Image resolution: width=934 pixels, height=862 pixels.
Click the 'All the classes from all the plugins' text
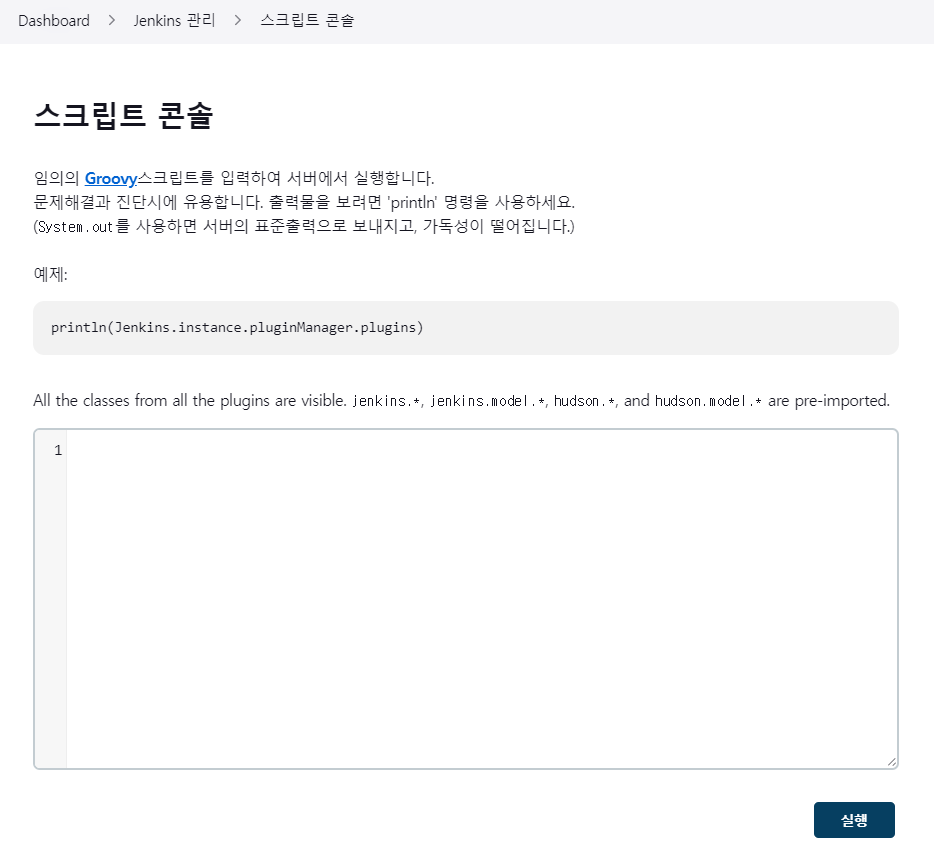tap(190, 401)
